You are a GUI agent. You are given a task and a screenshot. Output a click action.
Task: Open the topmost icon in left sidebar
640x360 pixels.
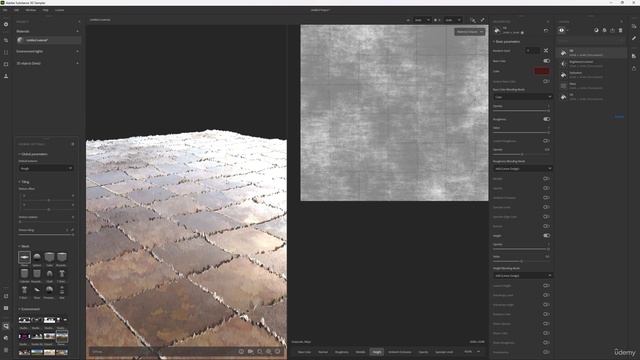click(6, 24)
